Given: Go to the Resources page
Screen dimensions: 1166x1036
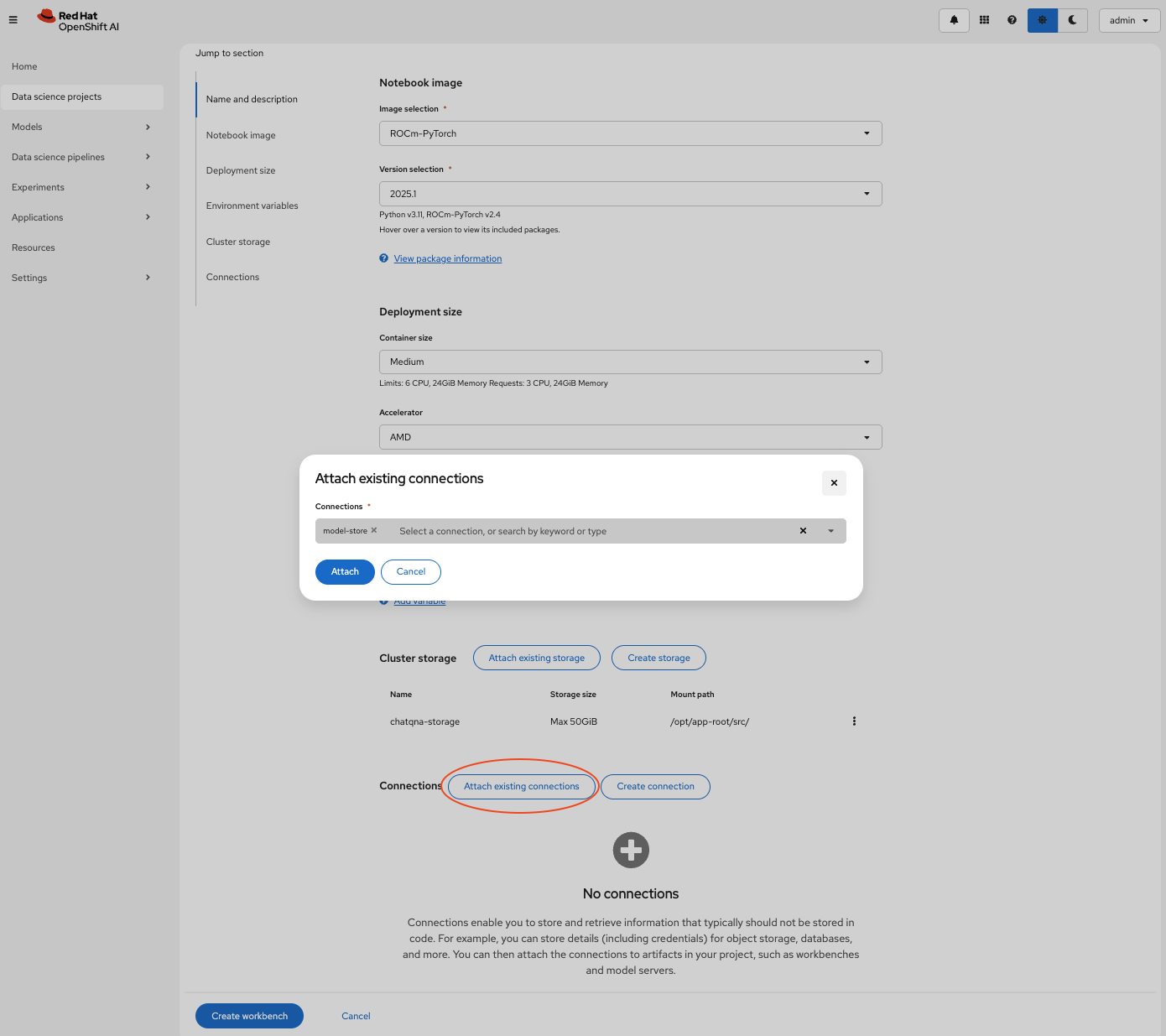Looking at the screenshot, I should tap(34, 247).
